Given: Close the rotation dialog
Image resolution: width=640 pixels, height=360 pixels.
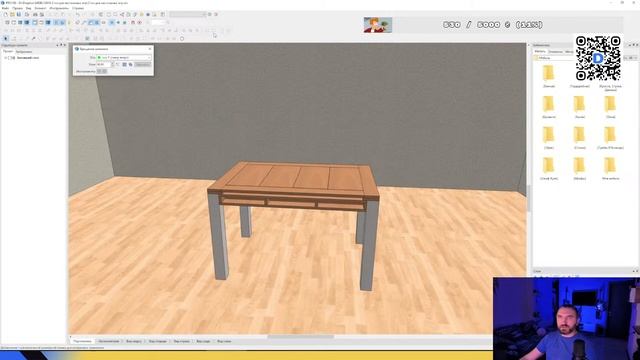Looking at the screenshot, I should tap(150, 49).
